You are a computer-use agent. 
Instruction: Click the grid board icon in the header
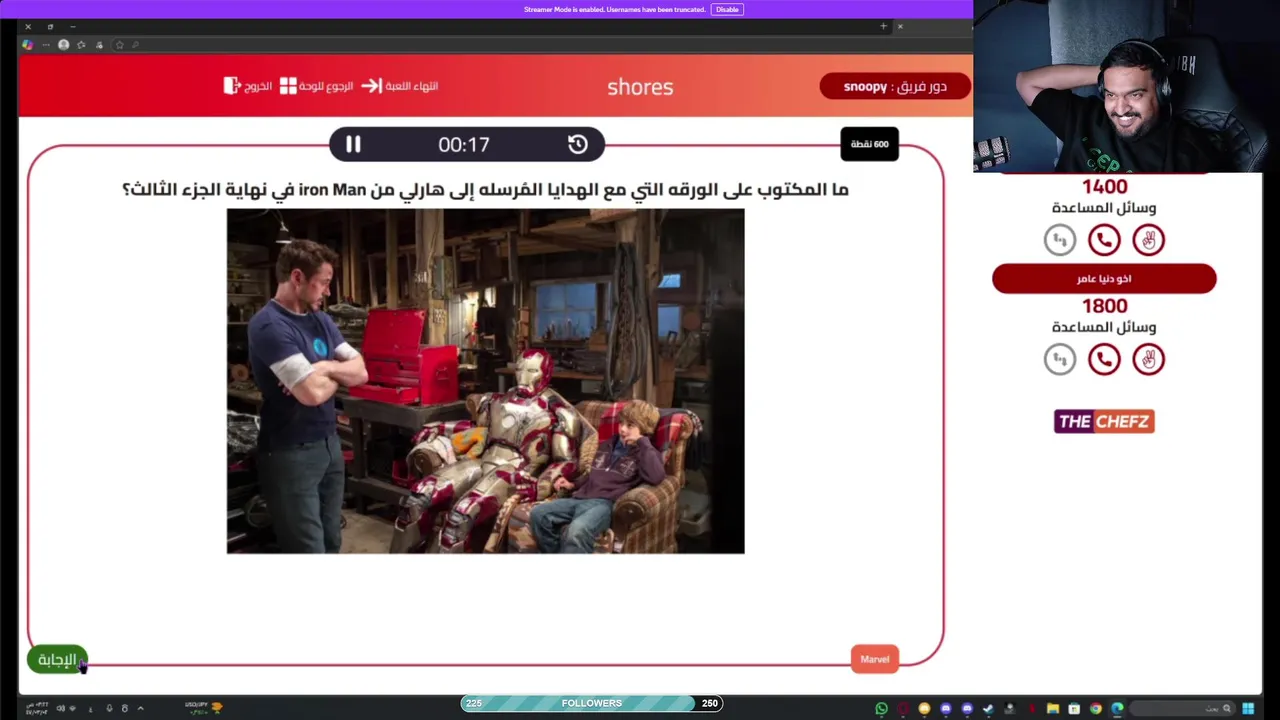tap(288, 86)
